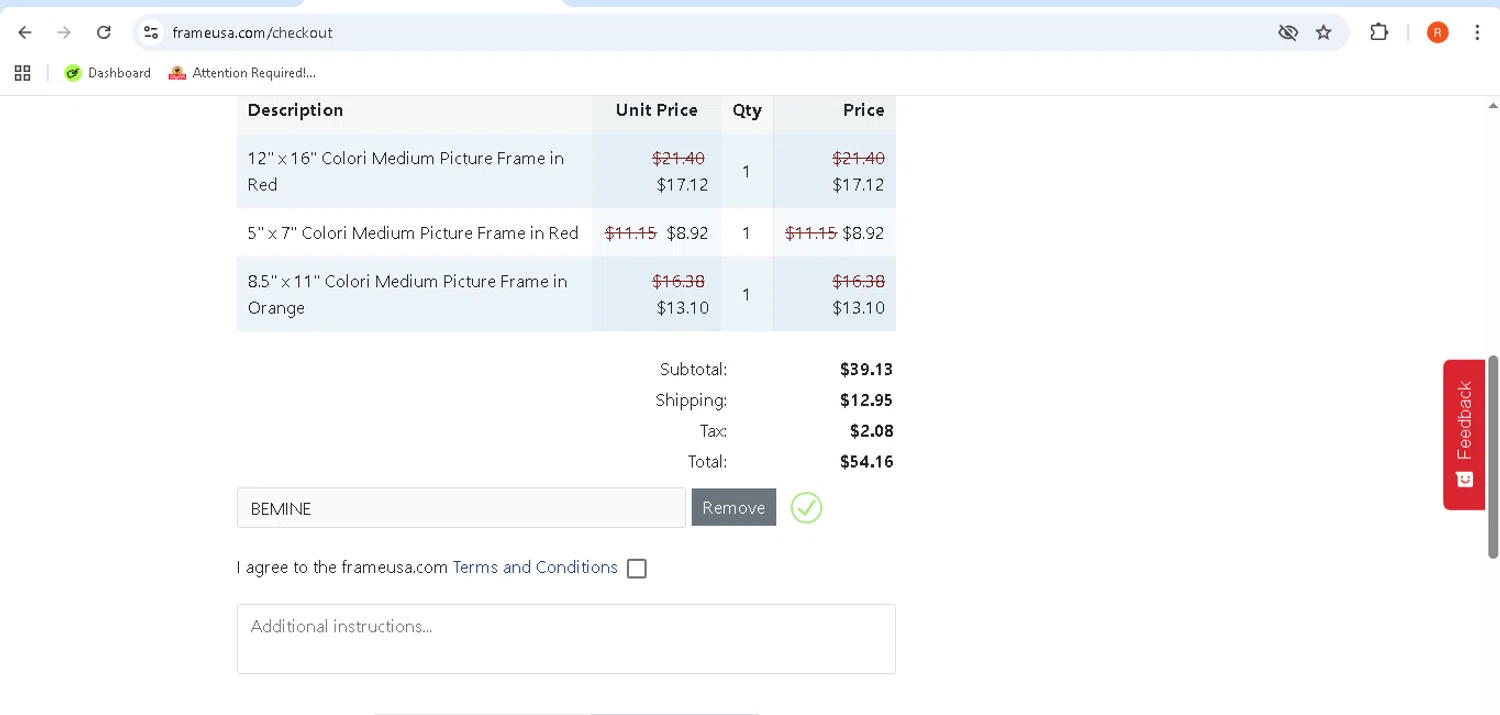
Task: Remove the BEMINE coupon code
Action: tap(733, 507)
